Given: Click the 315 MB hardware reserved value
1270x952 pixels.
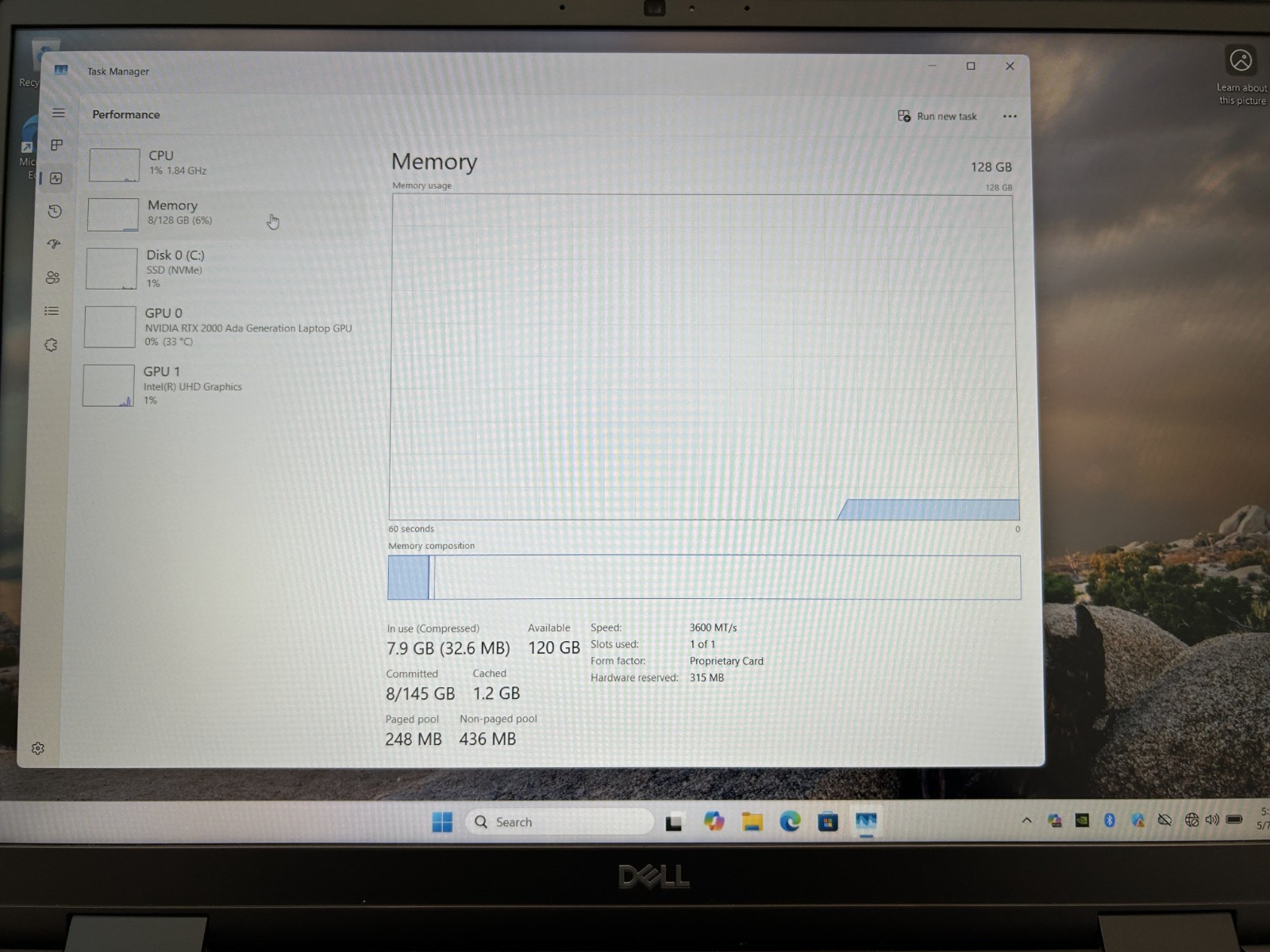Looking at the screenshot, I should (706, 678).
